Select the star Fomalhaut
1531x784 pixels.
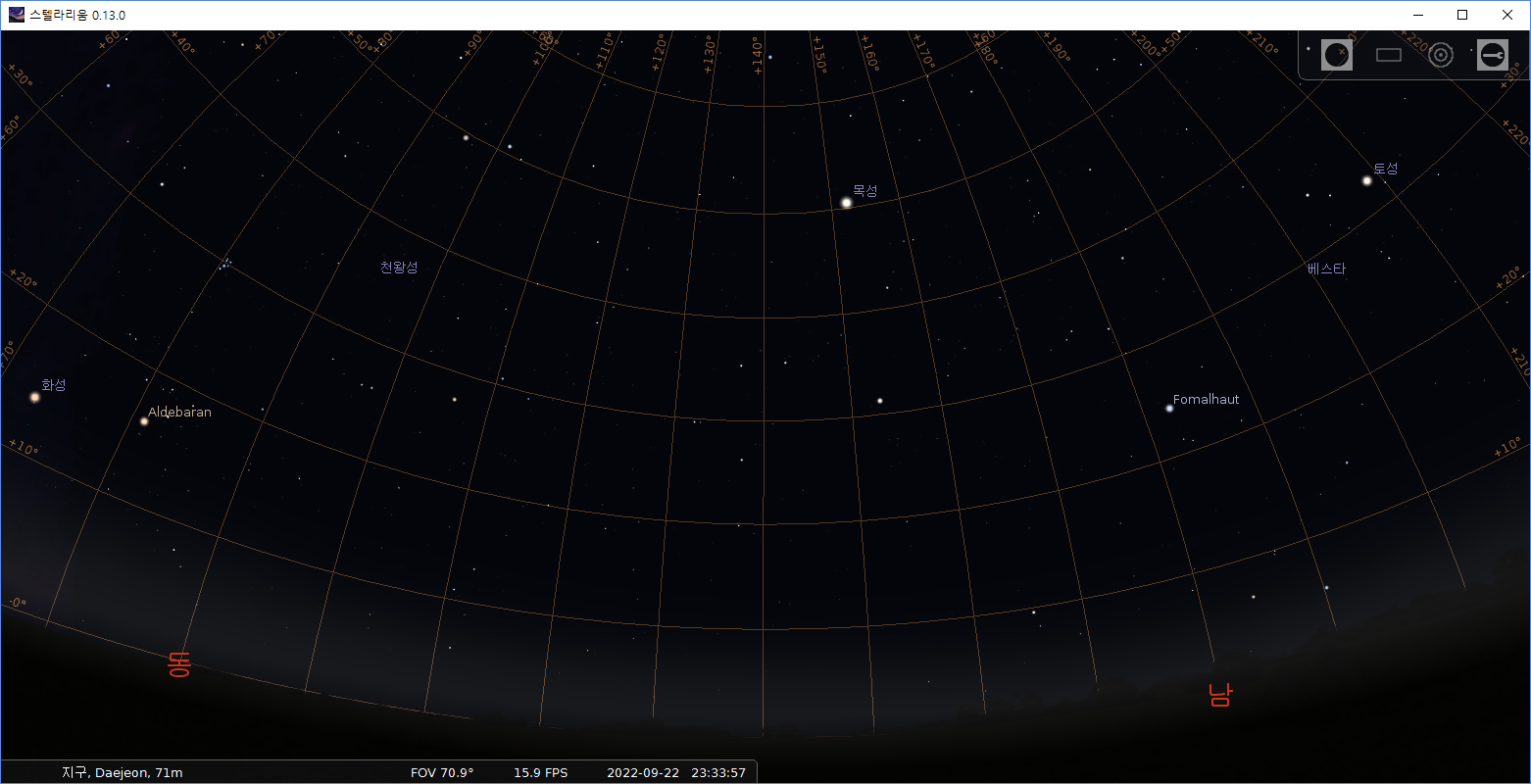pos(1169,408)
